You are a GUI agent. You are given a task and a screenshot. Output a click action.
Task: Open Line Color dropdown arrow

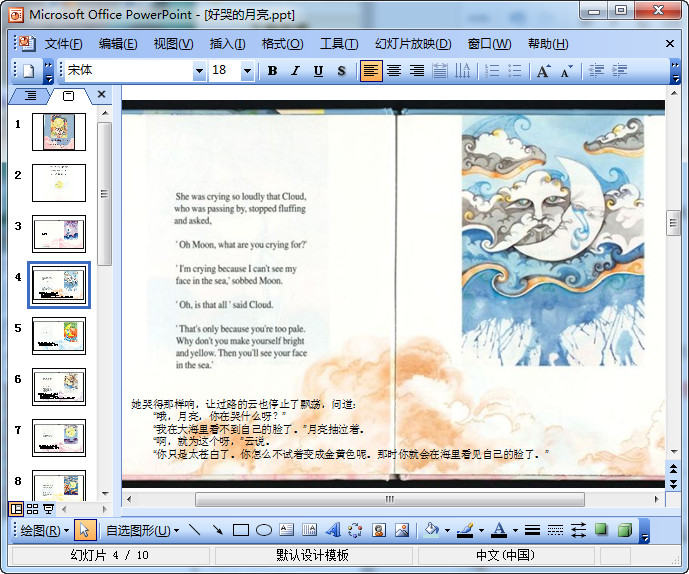click(x=481, y=530)
